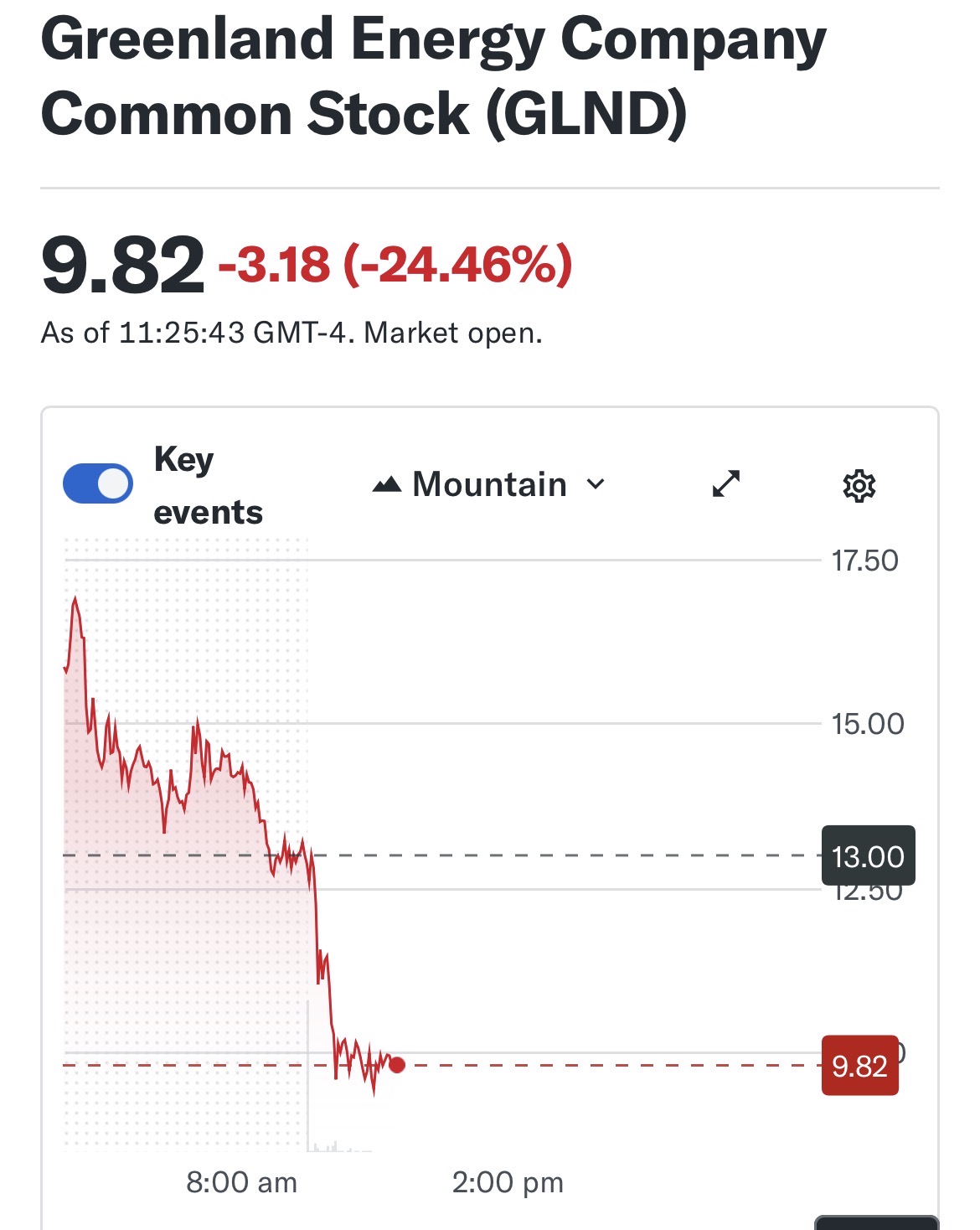Image resolution: width=980 pixels, height=1230 pixels.
Task: Click the dark button at bottom right
Action: pyautogui.click(x=876, y=1223)
